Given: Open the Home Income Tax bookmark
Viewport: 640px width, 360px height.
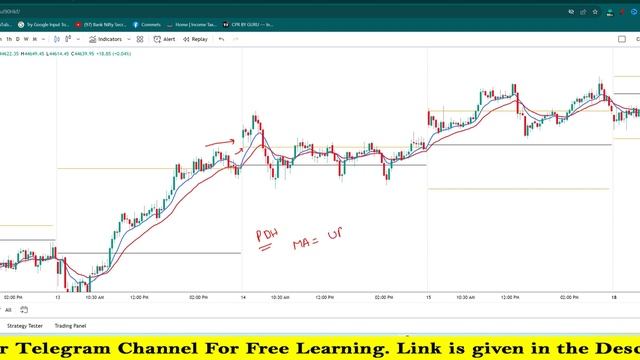Looking at the screenshot, I should coord(192,24).
